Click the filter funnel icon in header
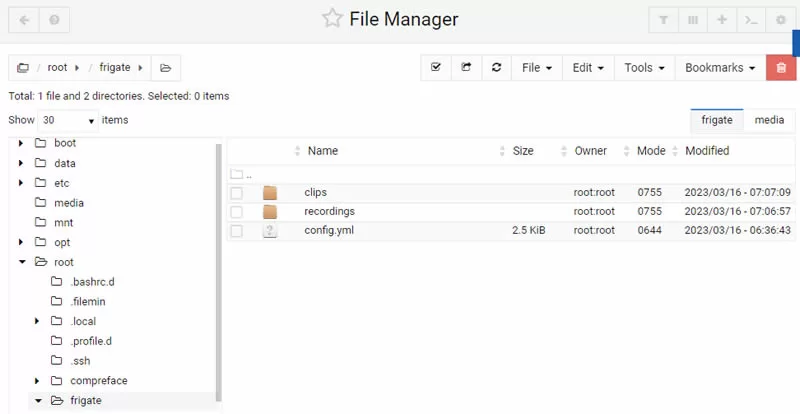 663,20
